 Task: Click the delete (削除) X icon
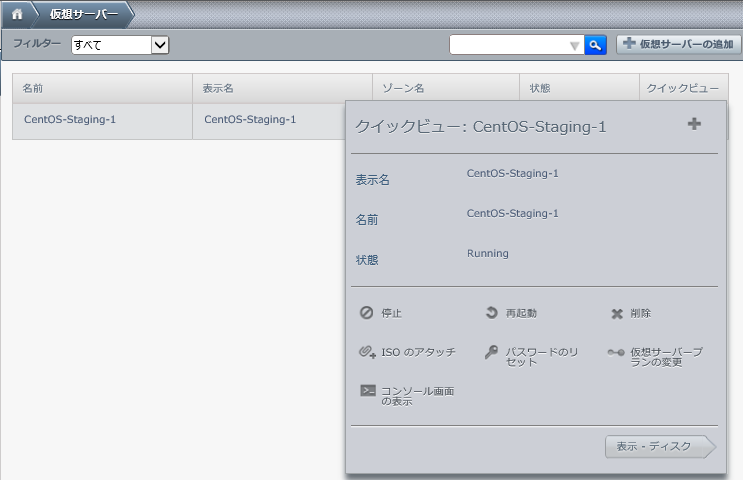[617, 313]
